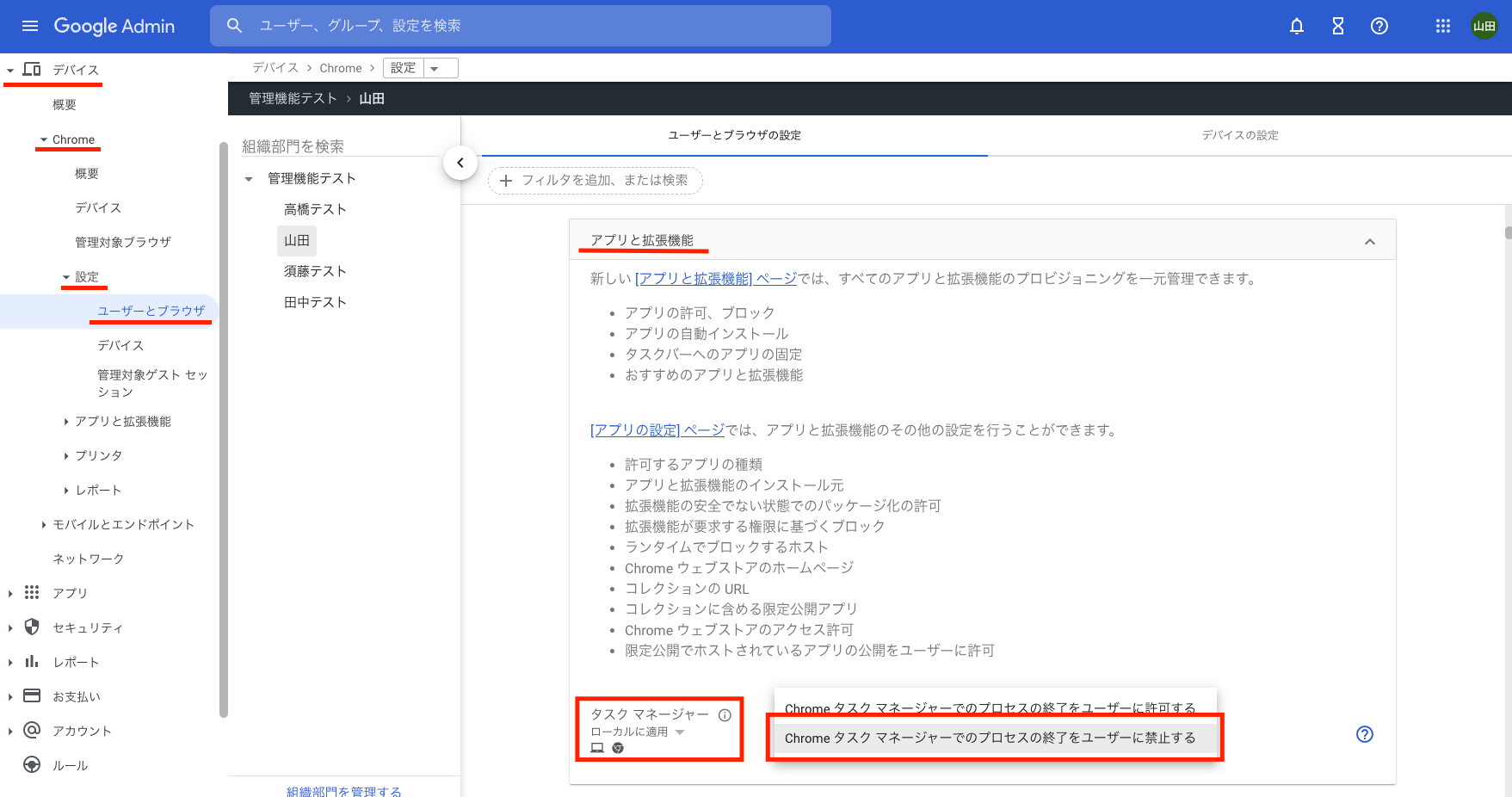
Task: Select 田中テスト organizational unit
Action: pos(315,302)
